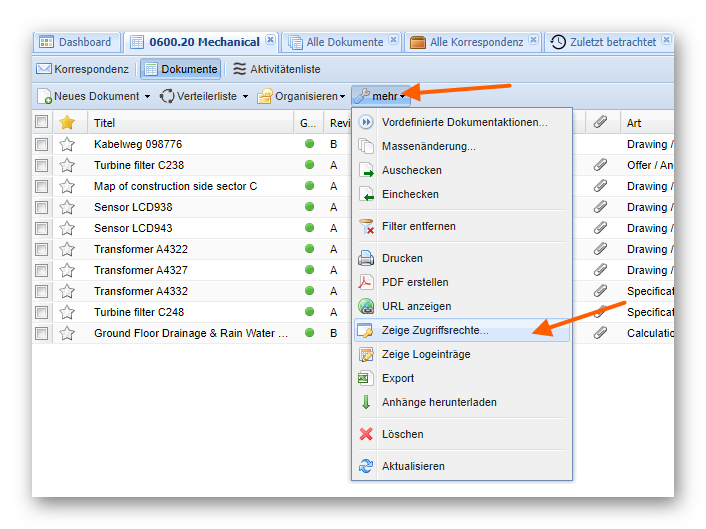Click the Aktualisieren refresh icon
The image size is (706, 529).
pos(366,466)
